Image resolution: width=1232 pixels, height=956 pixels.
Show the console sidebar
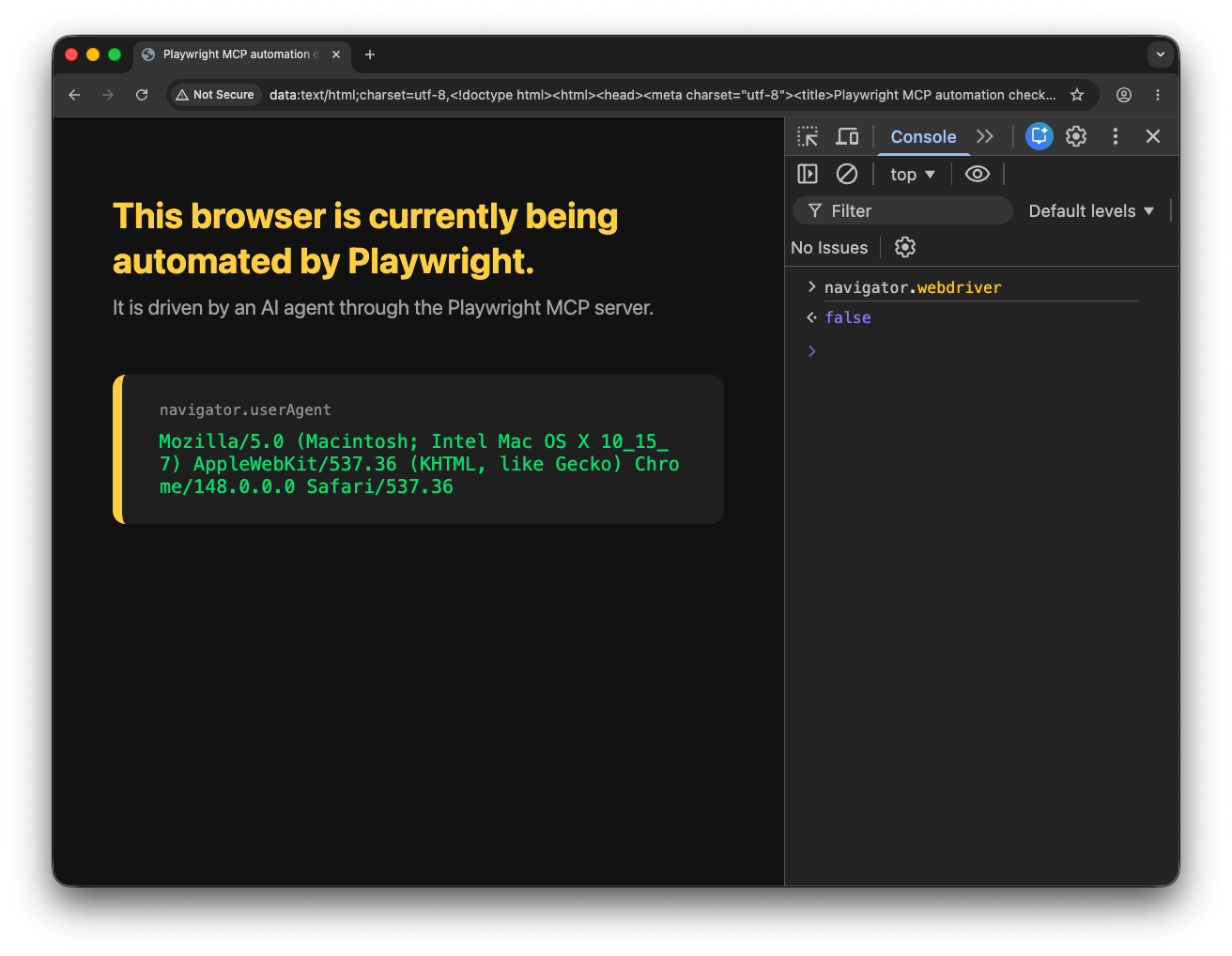808,174
